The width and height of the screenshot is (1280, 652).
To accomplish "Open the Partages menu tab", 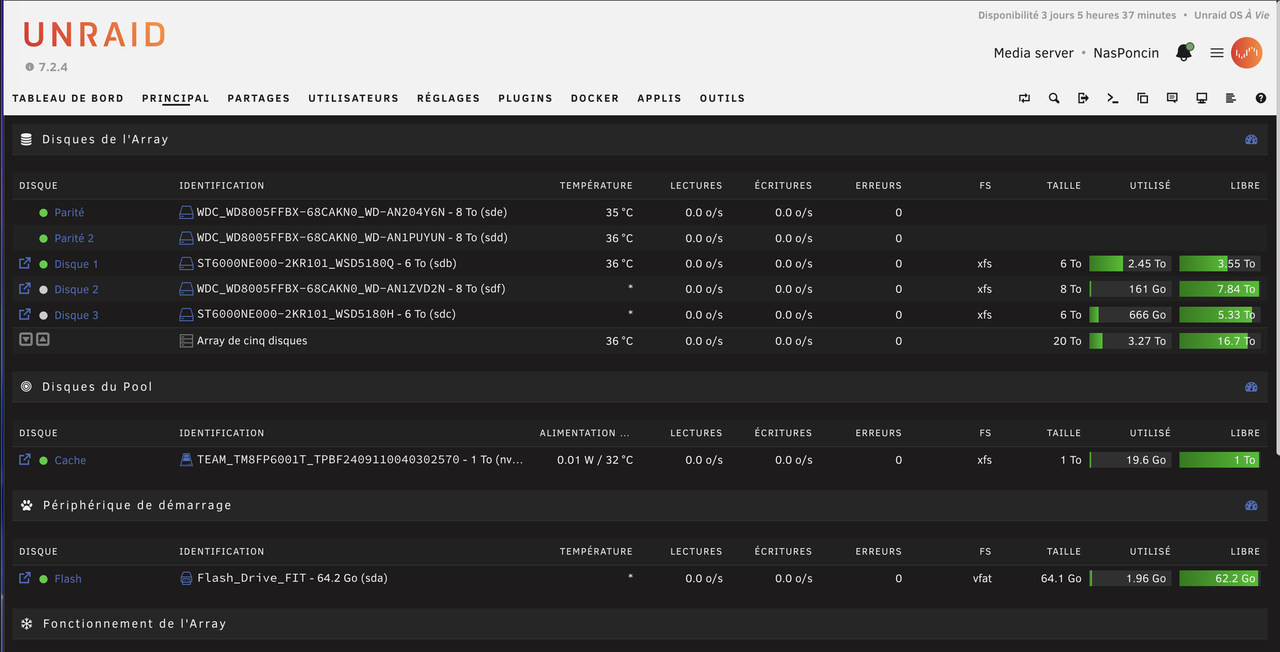I will coord(259,98).
